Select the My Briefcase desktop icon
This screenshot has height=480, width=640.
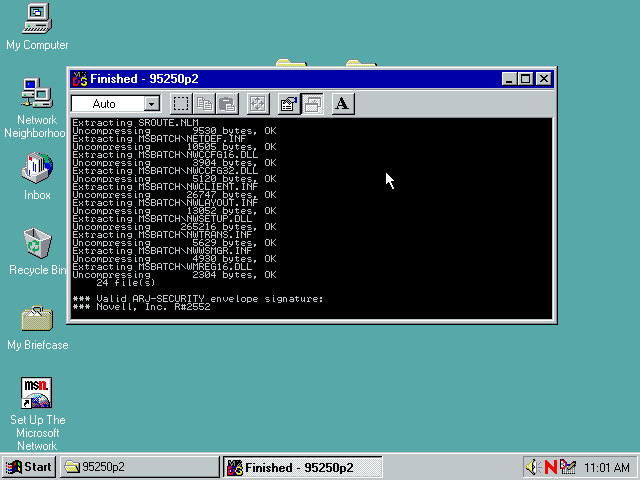[37, 328]
